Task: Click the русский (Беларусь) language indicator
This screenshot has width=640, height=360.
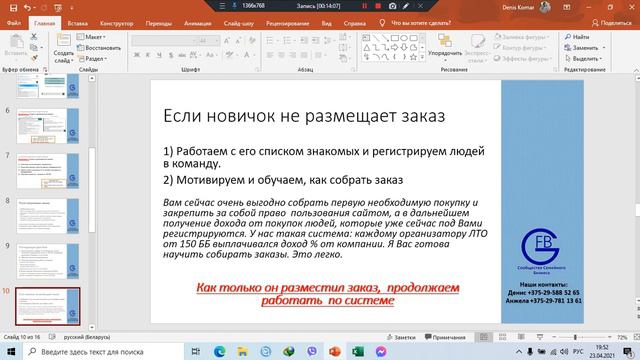Action: tap(87, 337)
